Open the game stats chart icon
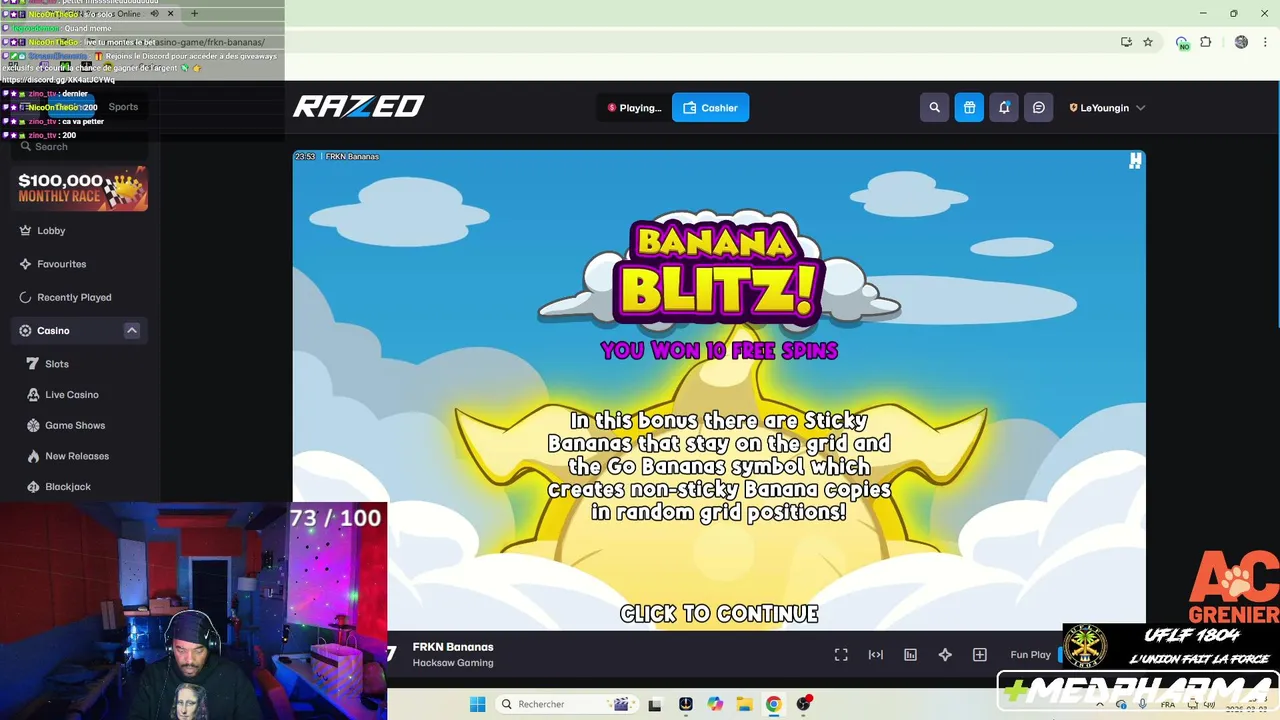The height and width of the screenshot is (720, 1280). [x=910, y=655]
